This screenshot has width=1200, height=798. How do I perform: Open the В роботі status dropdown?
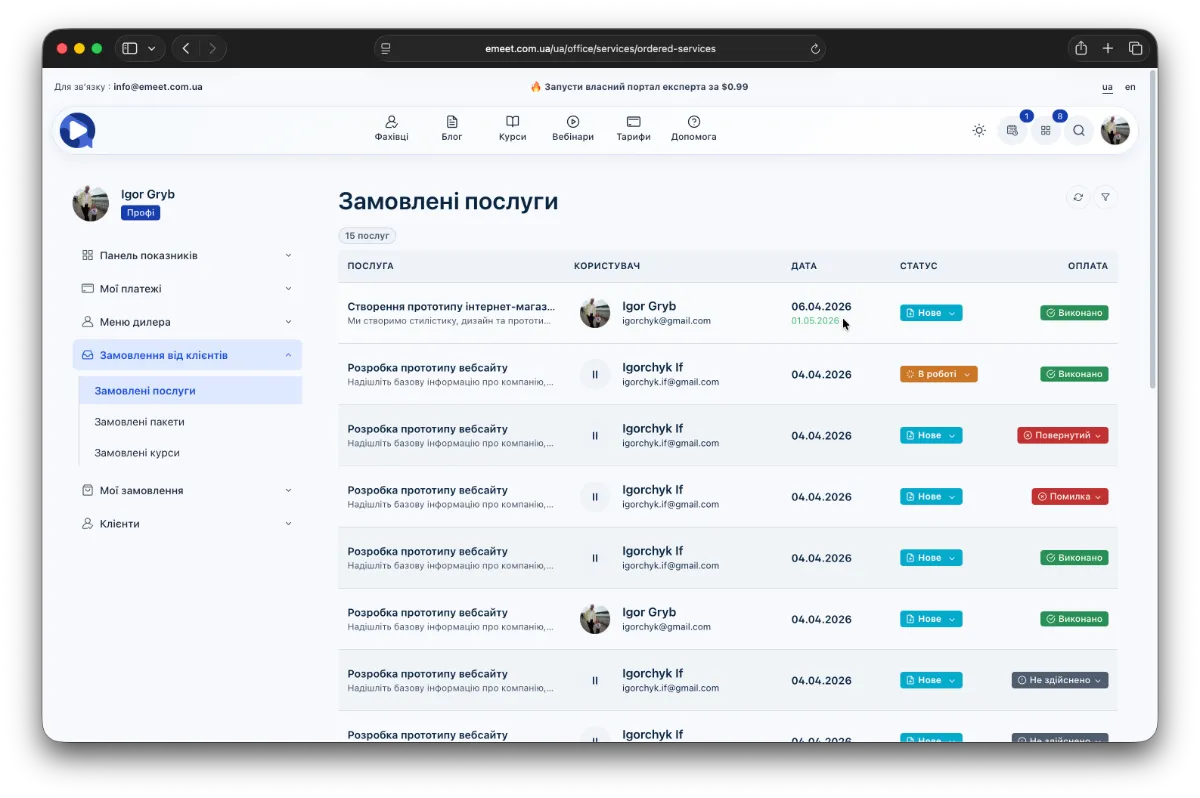[x=938, y=374]
